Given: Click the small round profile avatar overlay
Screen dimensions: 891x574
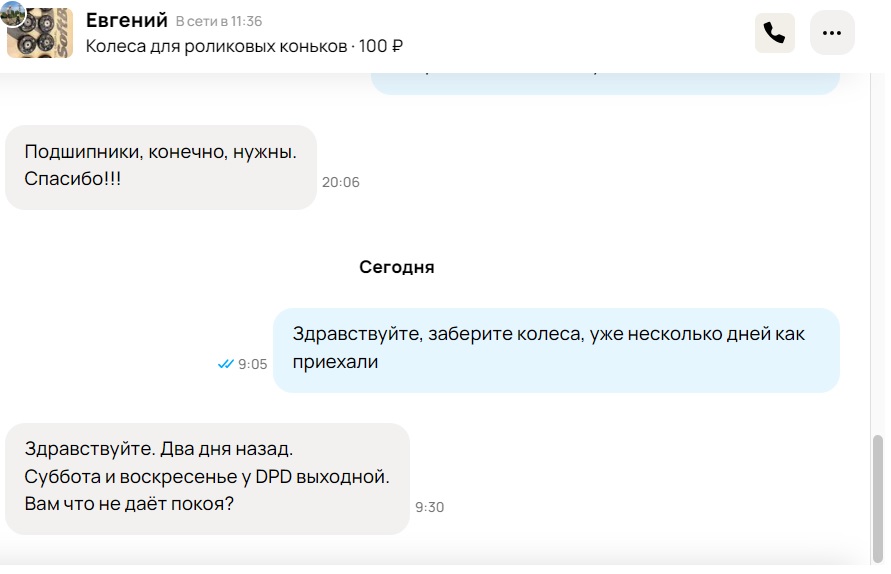Looking at the screenshot, I should (x=13, y=13).
